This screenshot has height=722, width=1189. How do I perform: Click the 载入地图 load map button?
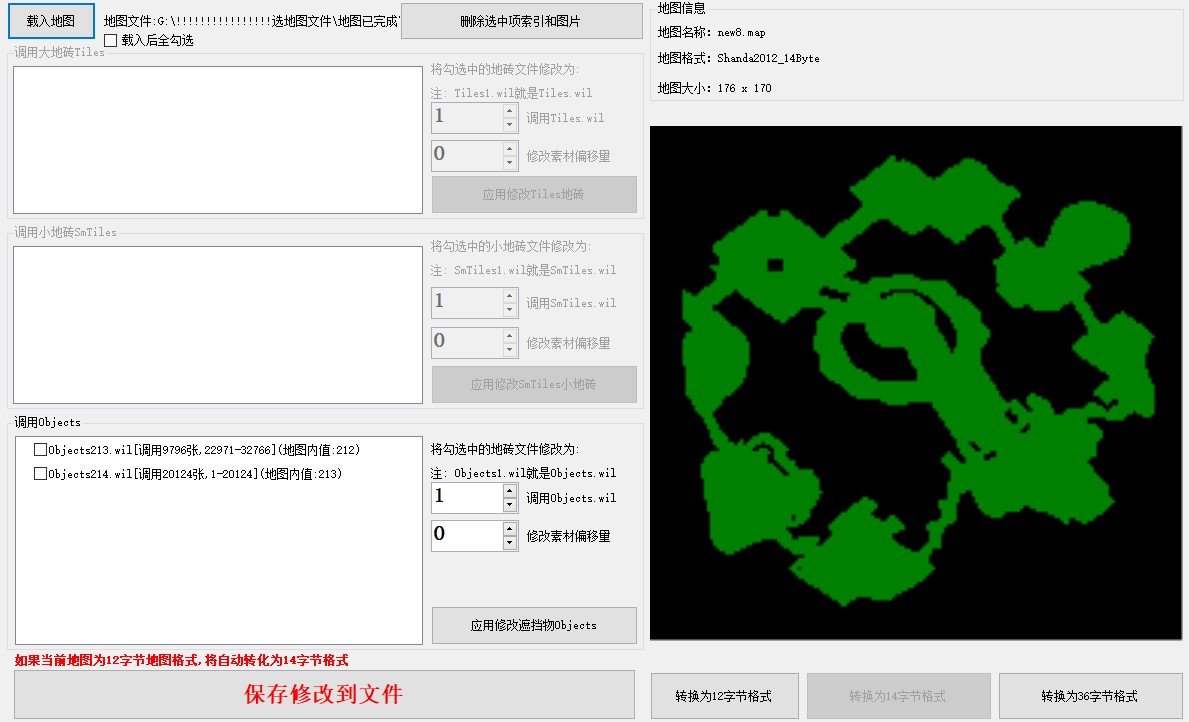51,21
